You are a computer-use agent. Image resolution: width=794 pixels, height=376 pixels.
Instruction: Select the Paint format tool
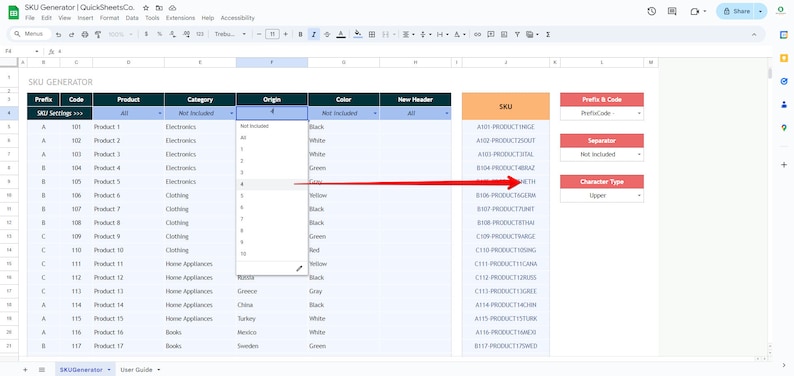point(98,34)
